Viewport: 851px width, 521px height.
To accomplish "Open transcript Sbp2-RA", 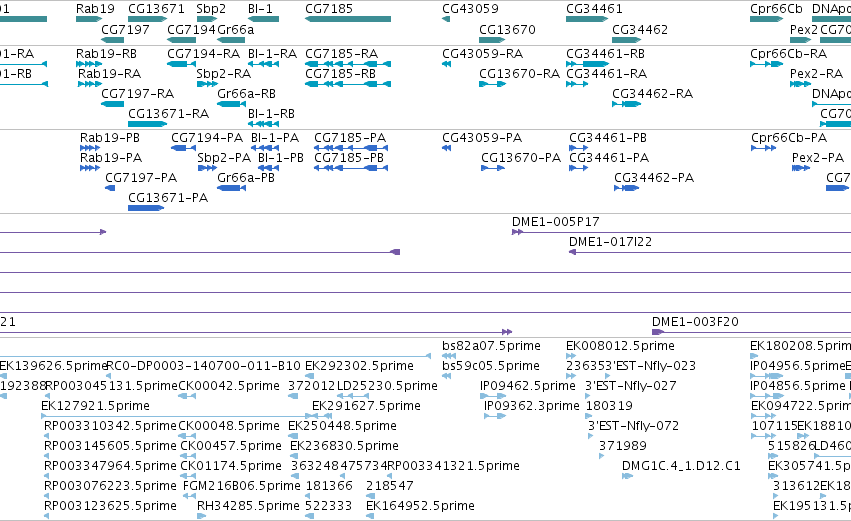I will [207, 84].
